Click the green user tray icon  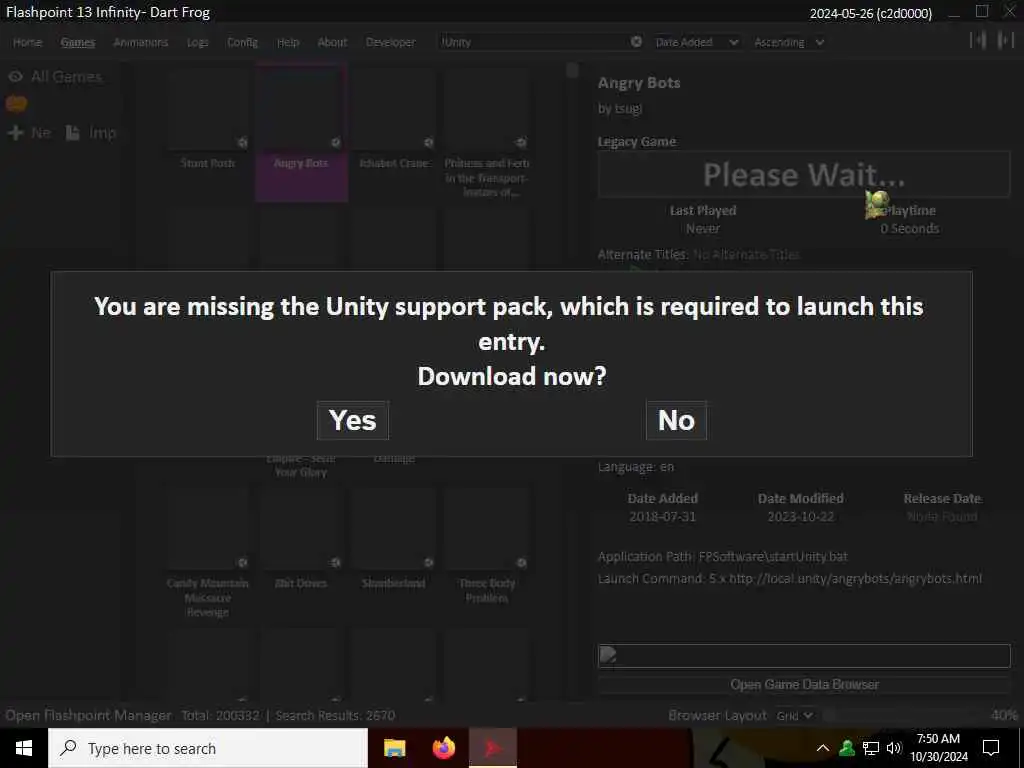tap(847, 748)
